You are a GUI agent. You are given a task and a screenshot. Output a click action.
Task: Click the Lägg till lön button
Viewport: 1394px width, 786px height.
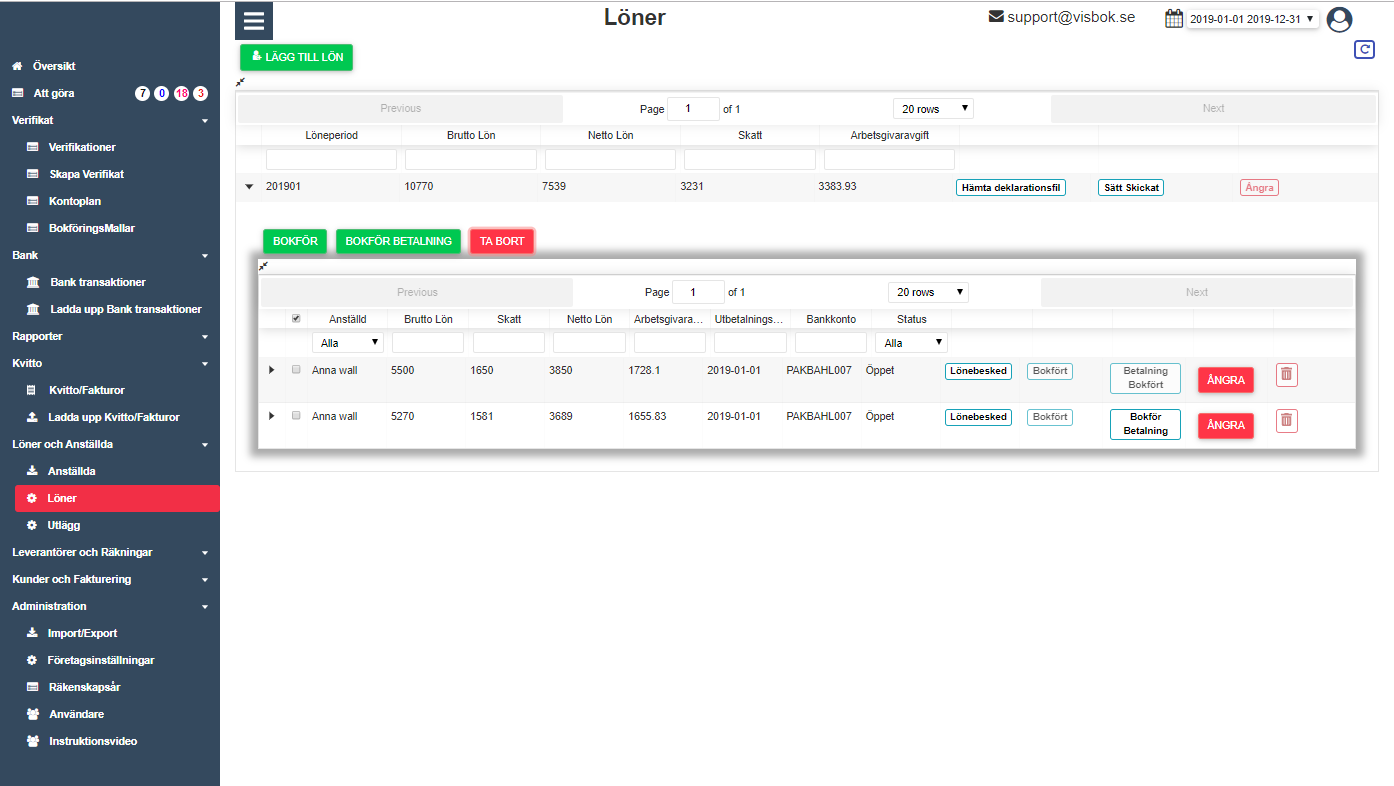296,58
